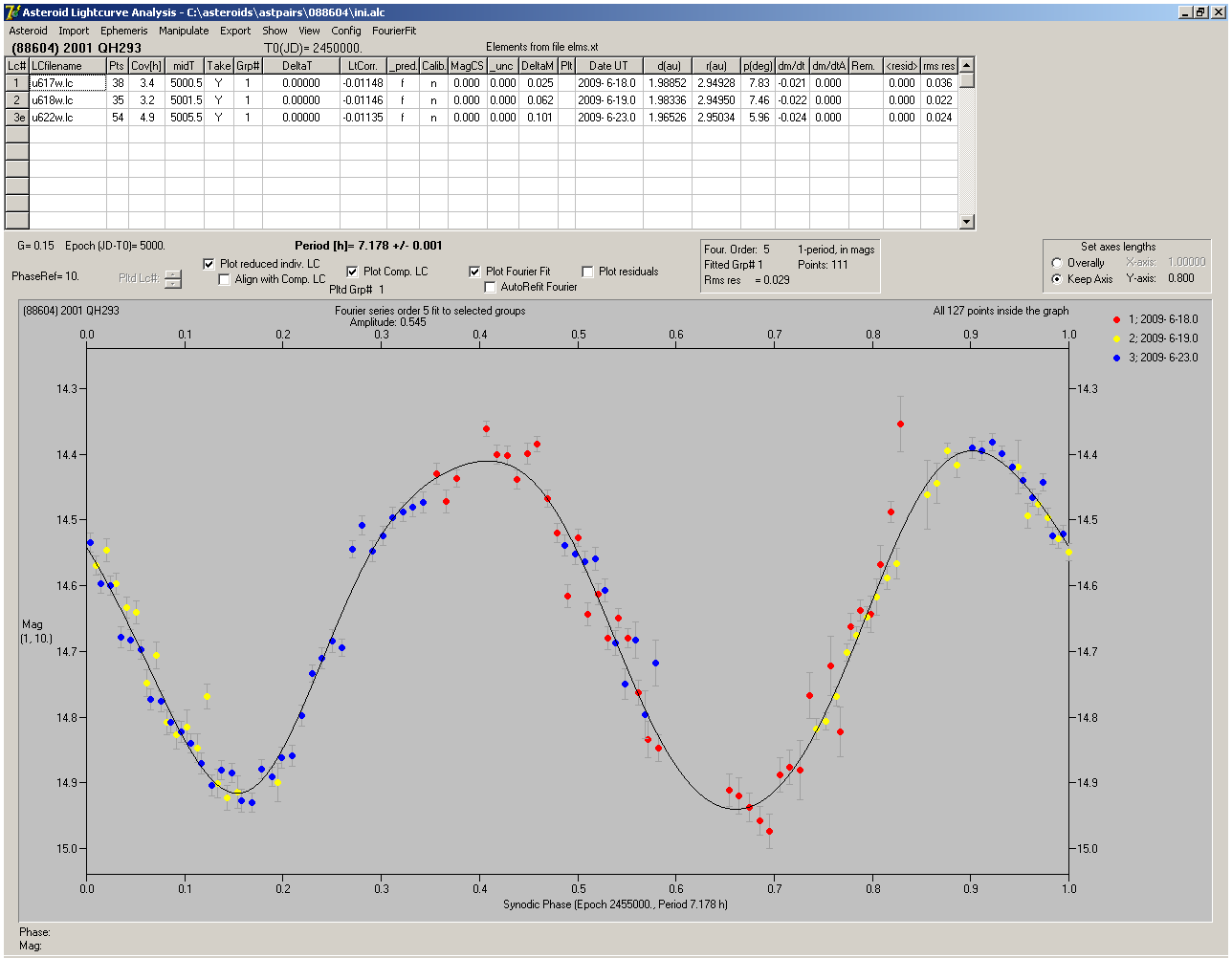Click p(deg) value 7.83 cell

pos(758,83)
